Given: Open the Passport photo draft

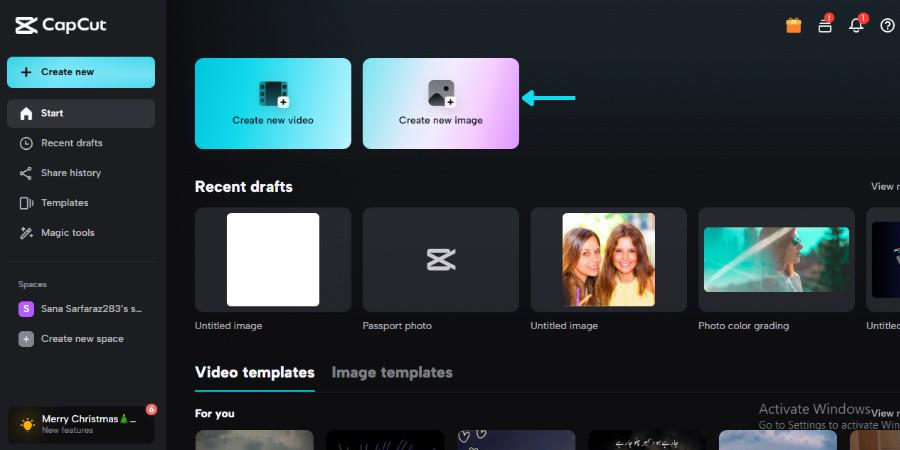Looking at the screenshot, I should pyautogui.click(x=441, y=260).
